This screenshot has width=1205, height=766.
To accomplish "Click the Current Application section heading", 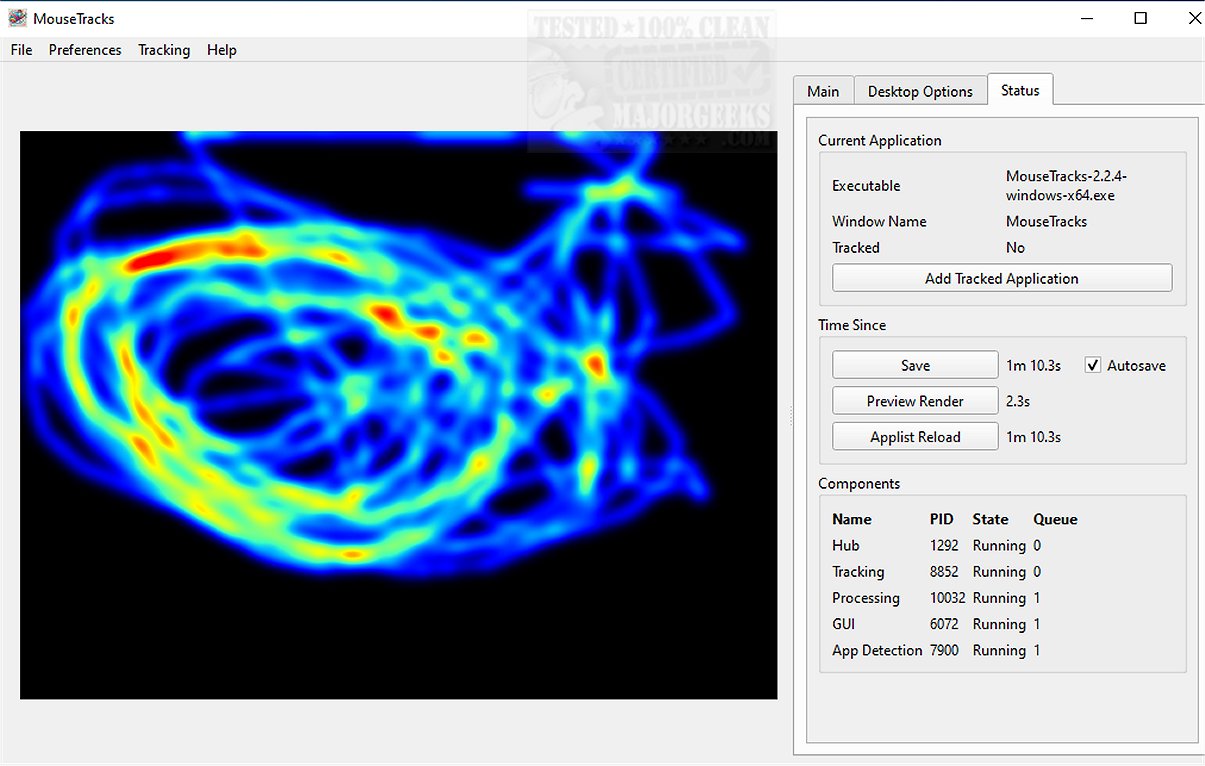I will pos(880,141).
